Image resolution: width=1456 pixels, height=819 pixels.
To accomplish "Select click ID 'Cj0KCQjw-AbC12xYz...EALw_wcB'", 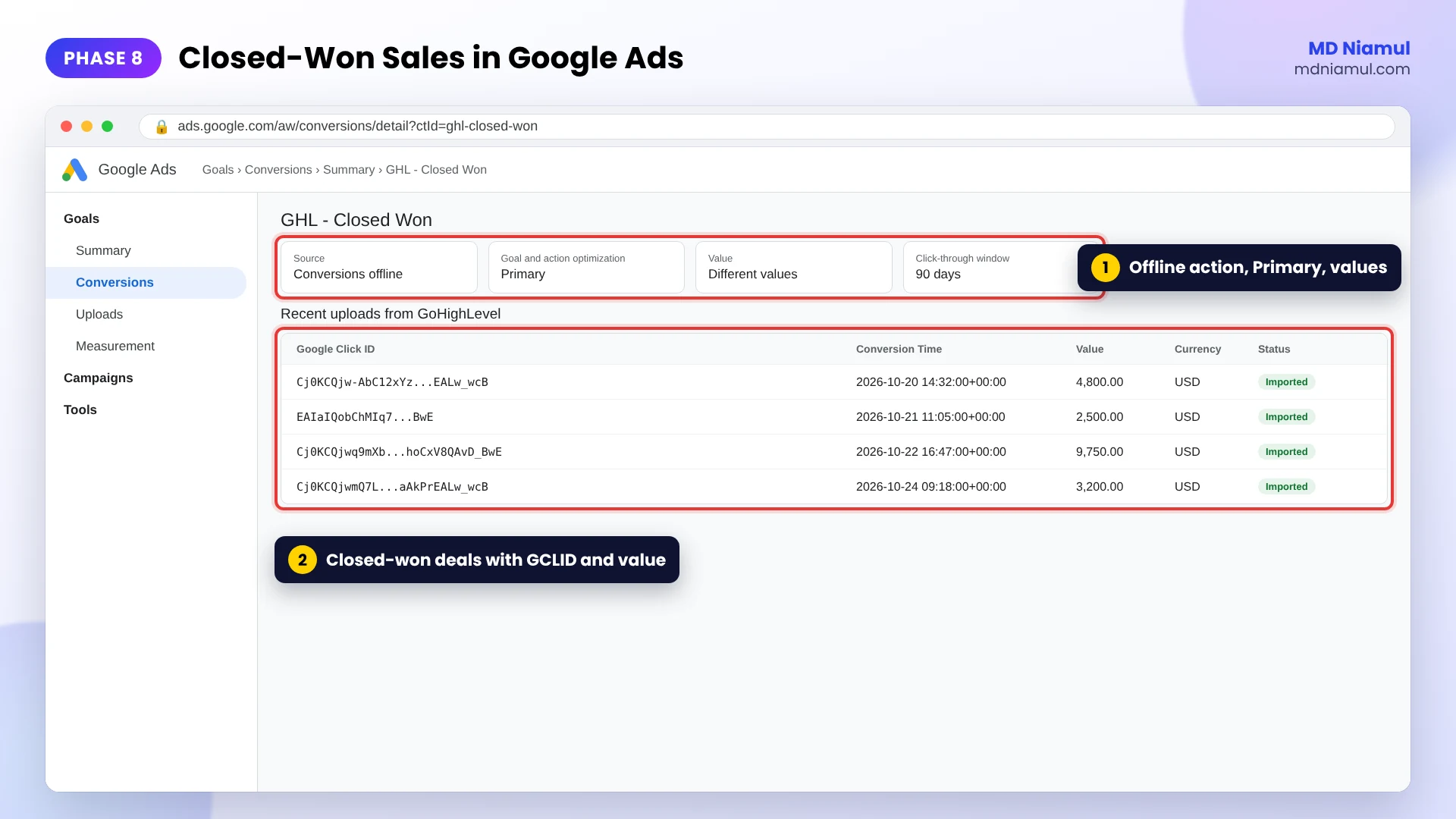I will coord(392,382).
